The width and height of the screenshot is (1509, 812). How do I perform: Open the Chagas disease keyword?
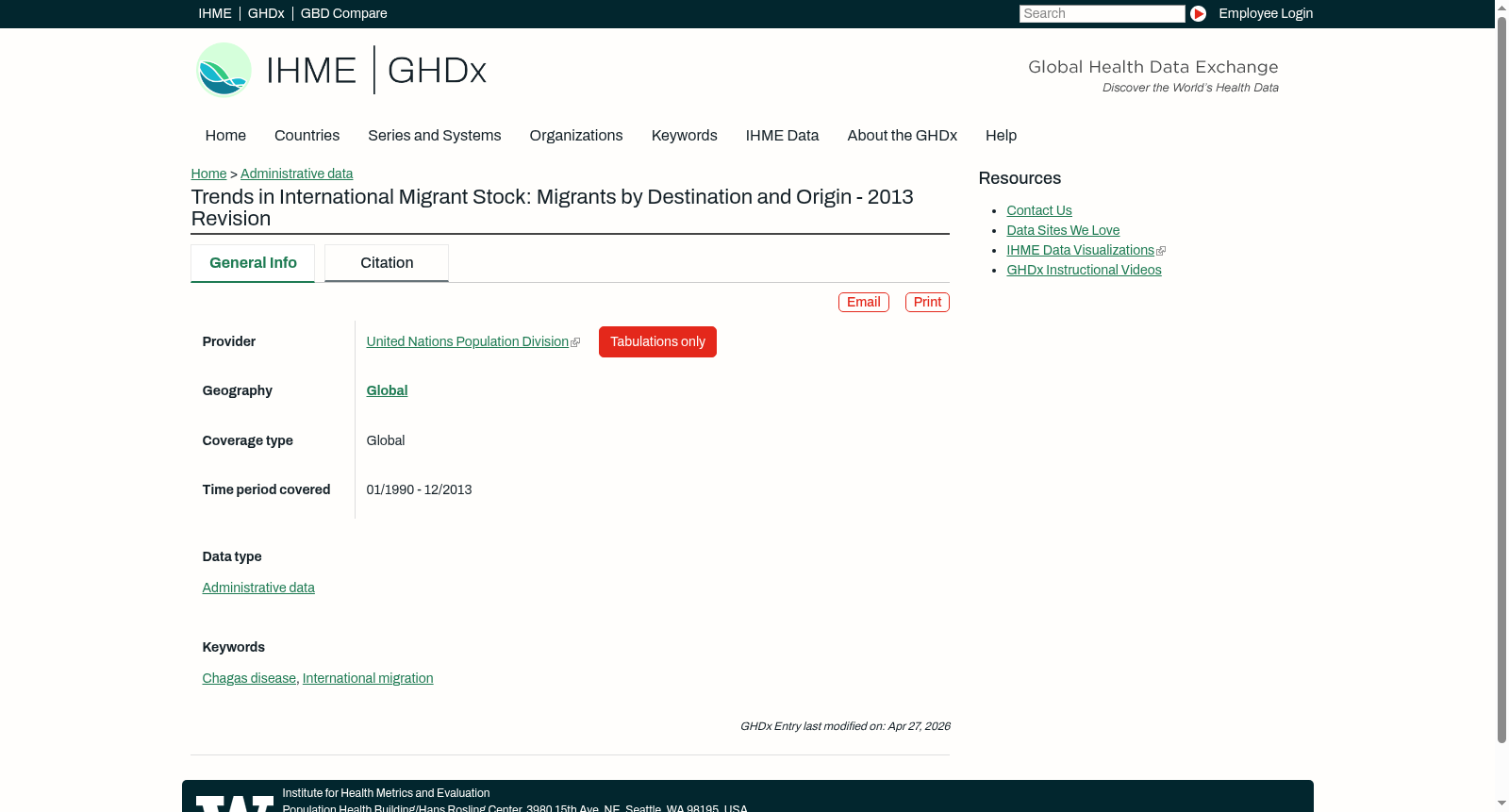click(x=249, y=678)
